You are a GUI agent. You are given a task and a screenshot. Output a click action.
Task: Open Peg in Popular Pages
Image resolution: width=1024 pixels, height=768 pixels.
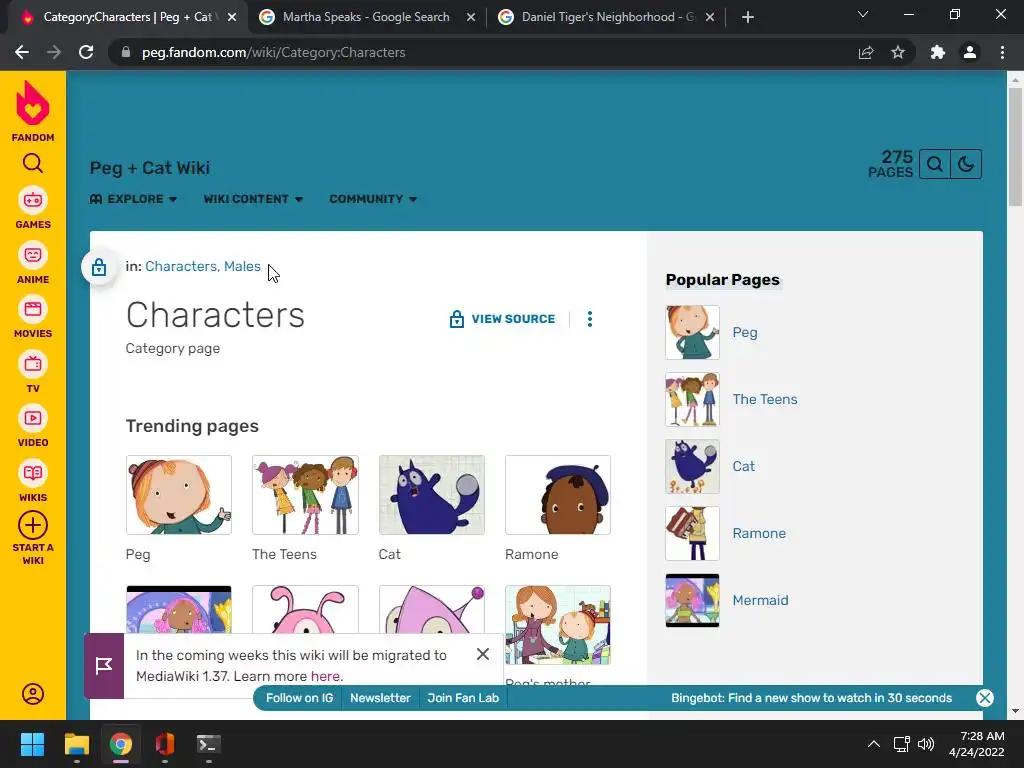[x=744, y=332]
